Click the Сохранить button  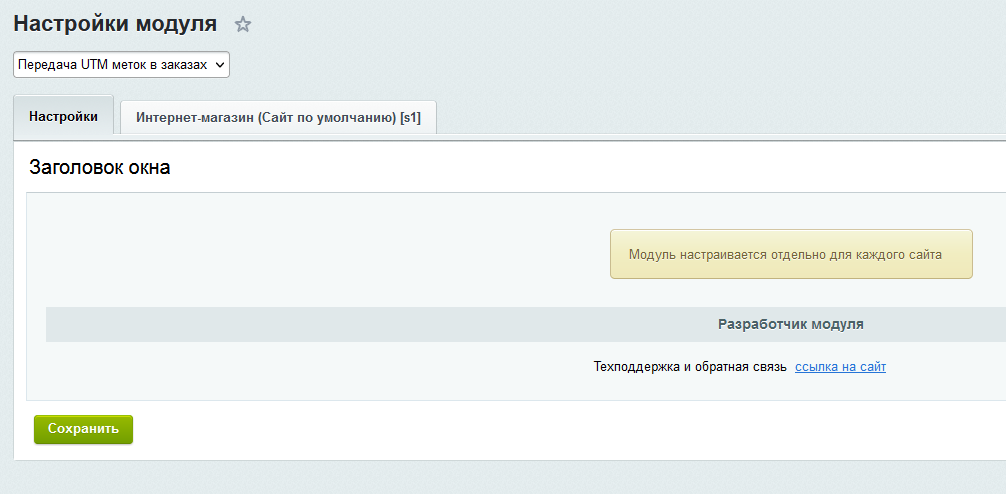pos(83,429)
